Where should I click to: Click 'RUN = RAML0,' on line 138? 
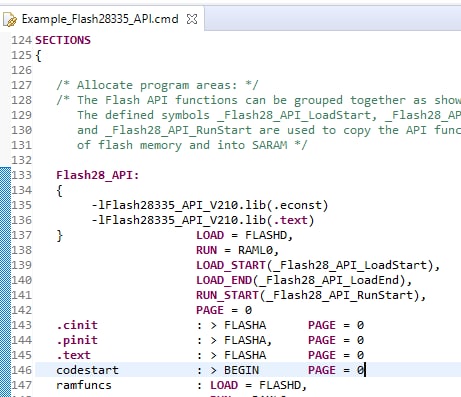(x=238, y=250)
